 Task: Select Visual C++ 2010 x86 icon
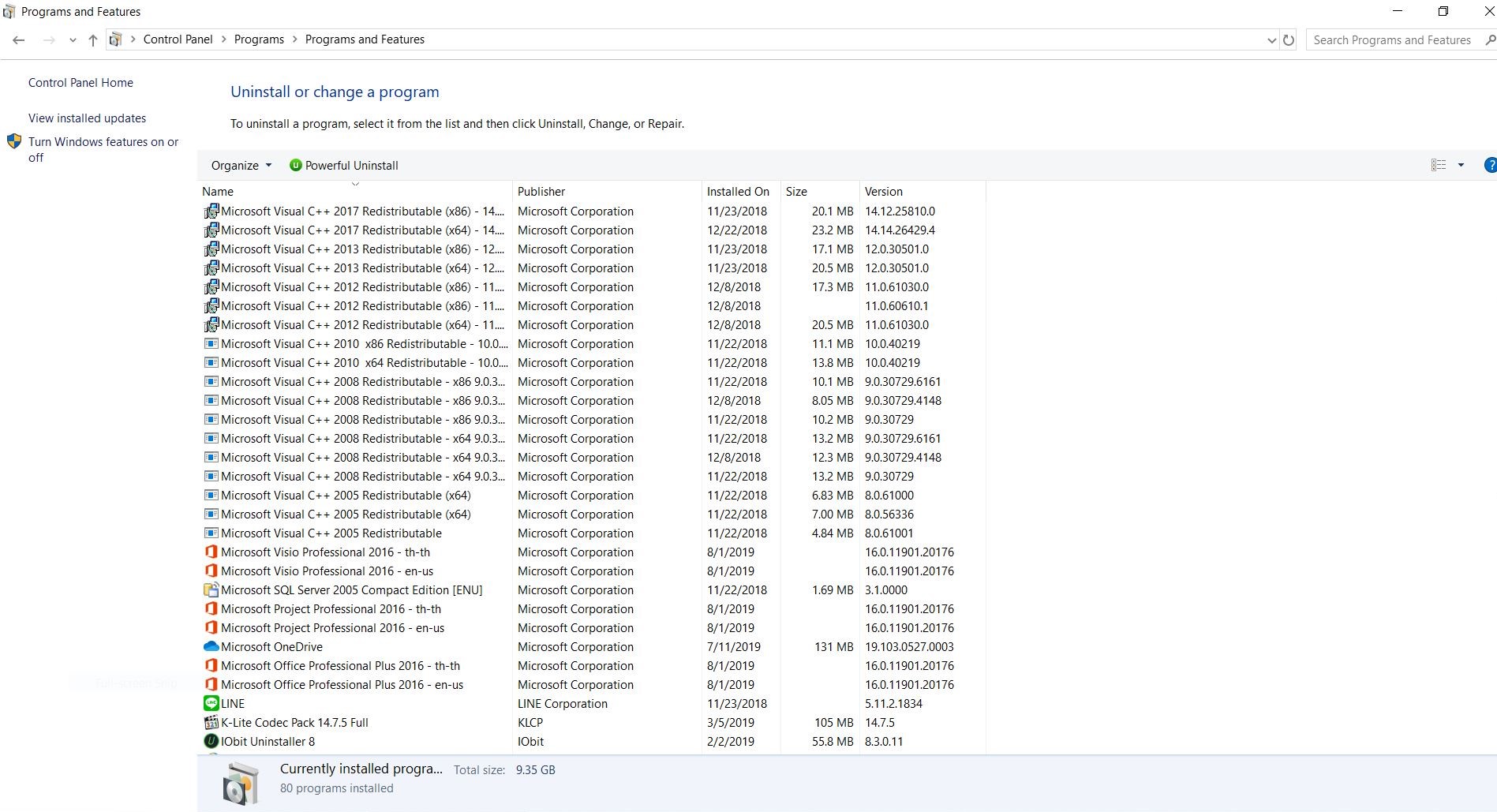(211, 343)
